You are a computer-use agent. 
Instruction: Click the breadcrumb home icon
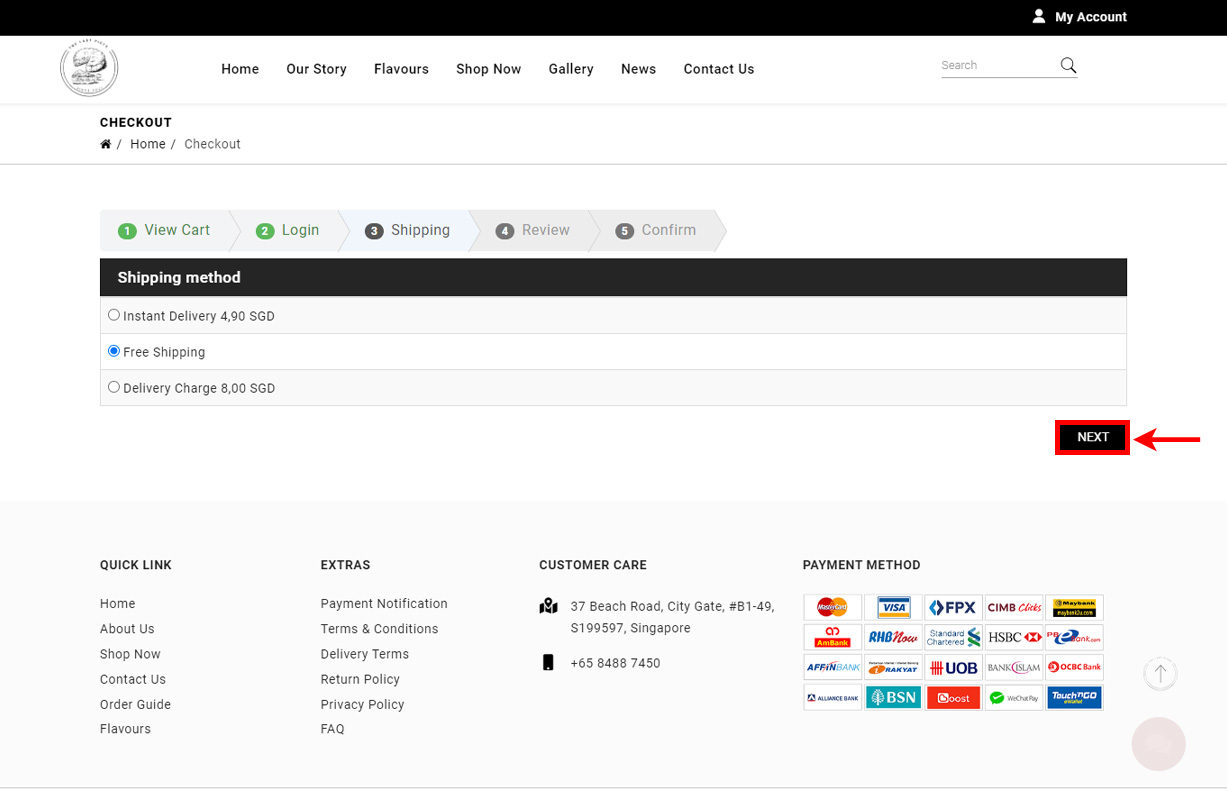(x=105, y=144)
